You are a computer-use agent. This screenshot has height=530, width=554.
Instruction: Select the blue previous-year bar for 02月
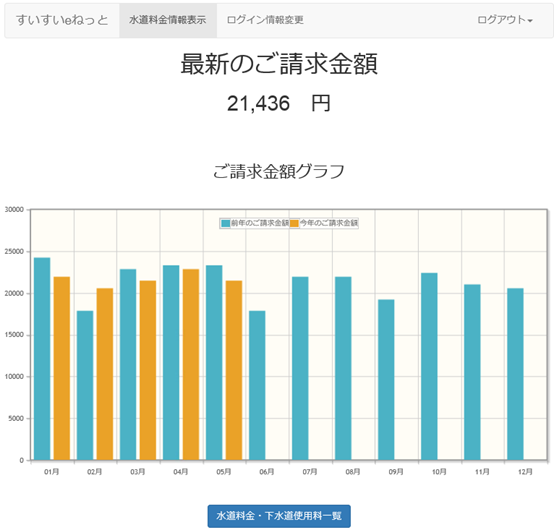(85, 385)
